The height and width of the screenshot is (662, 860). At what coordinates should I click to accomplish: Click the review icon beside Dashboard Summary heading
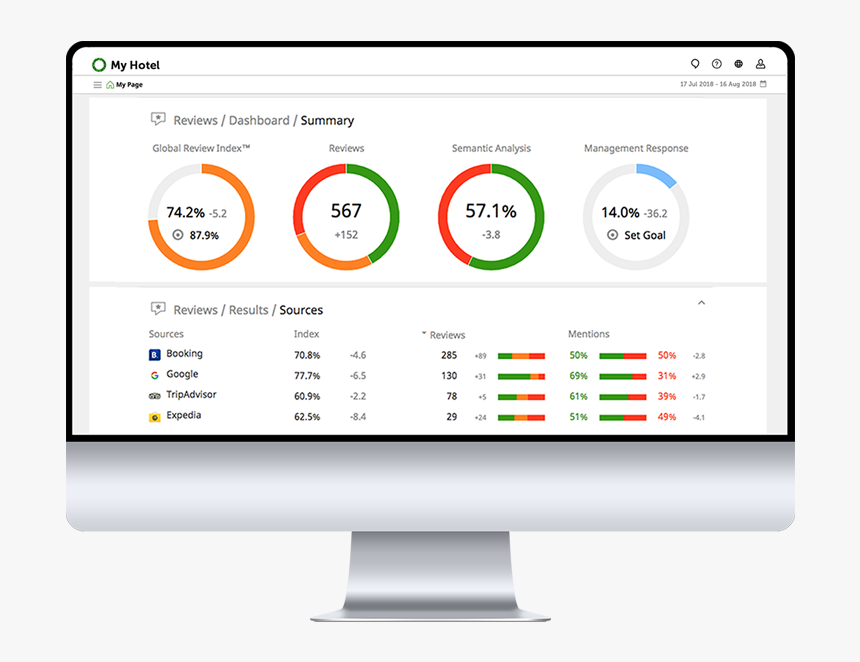click(x=158, y=119)
